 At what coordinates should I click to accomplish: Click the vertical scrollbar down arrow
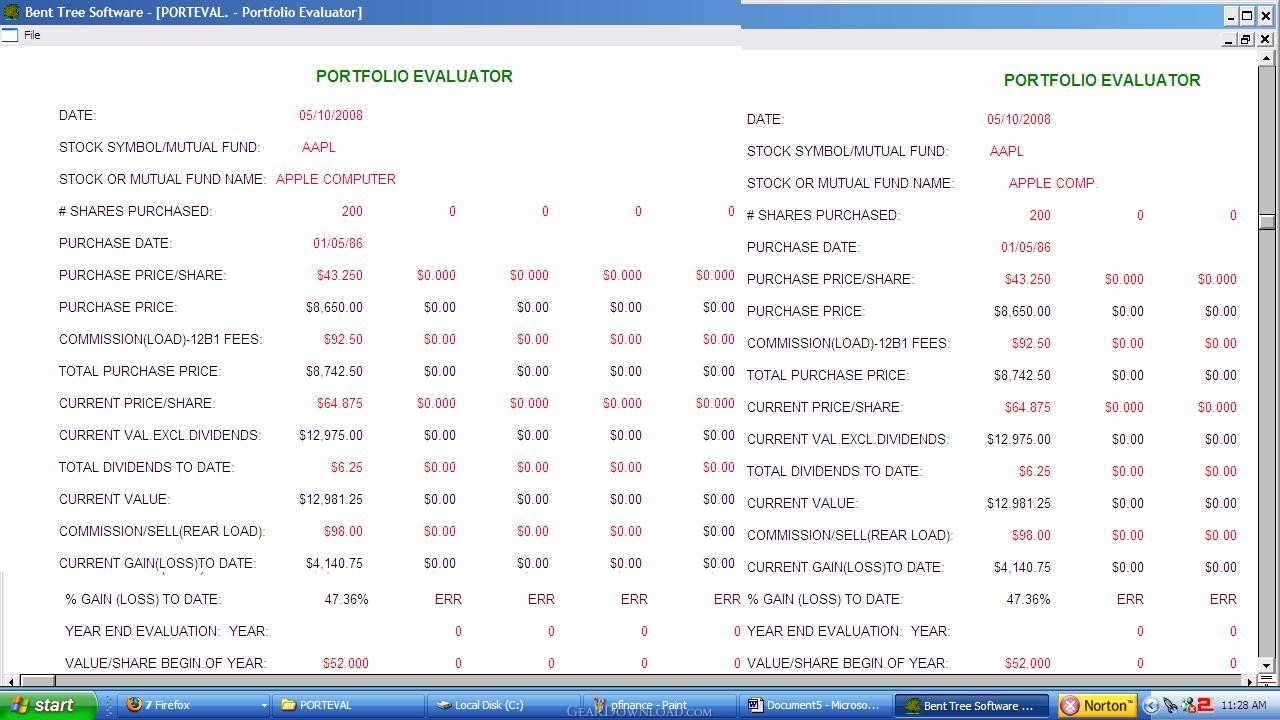[1266, 665]
